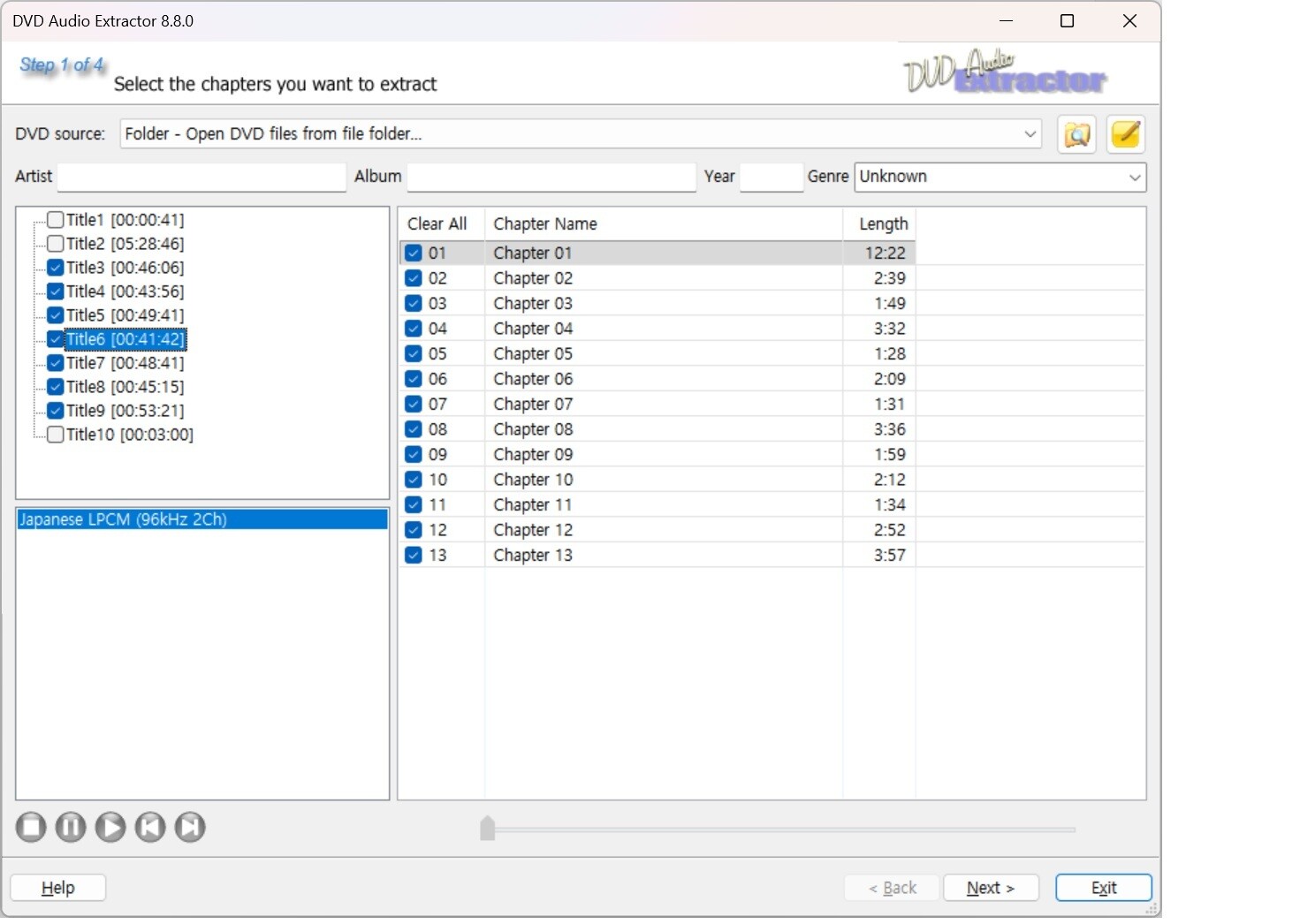This screenshot has height=924, width=1300.
Task: Maximize the DVD Audio Extractor window
Action: (x=1067, y=21)
